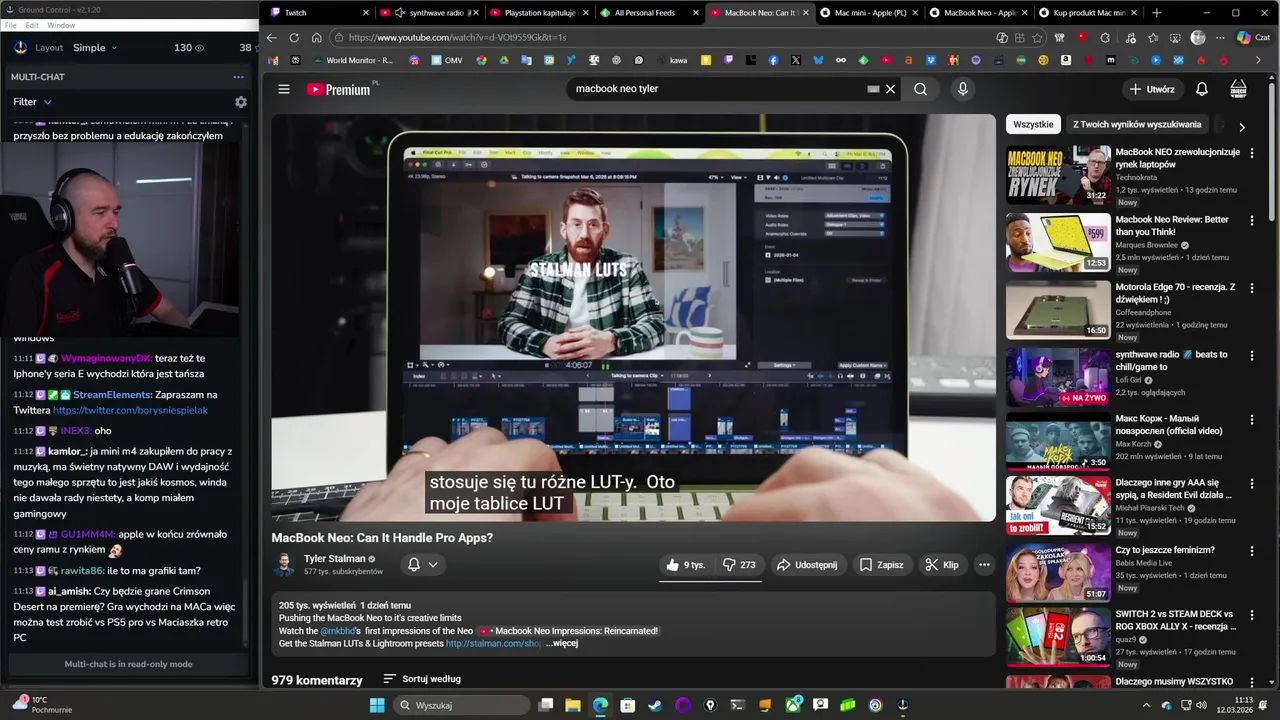Unmute the synthwave radio tab audio icon
The width and height of the screenshot is (1280, 720).
(x=400, y=13)
